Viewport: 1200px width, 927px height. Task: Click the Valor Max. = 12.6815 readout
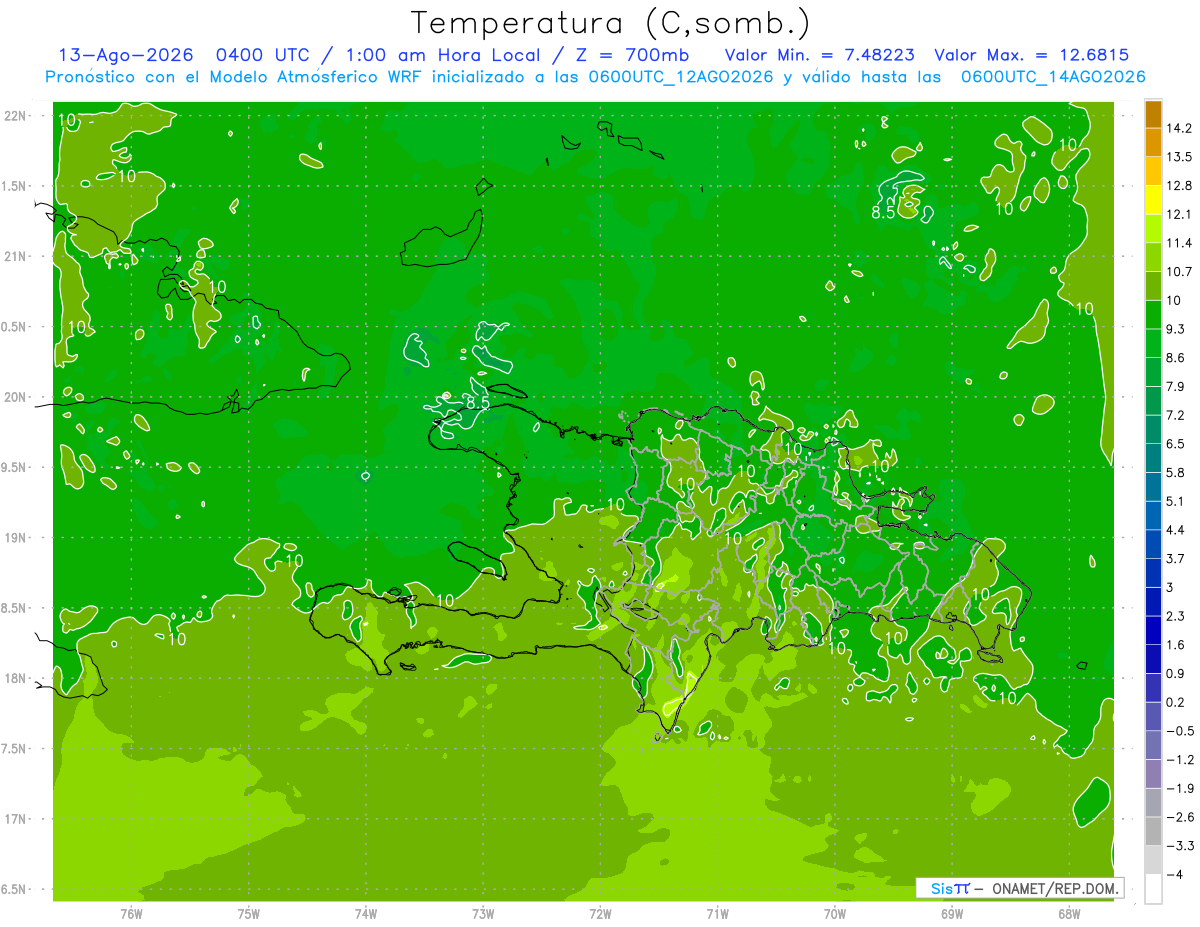click(1031, 55)
